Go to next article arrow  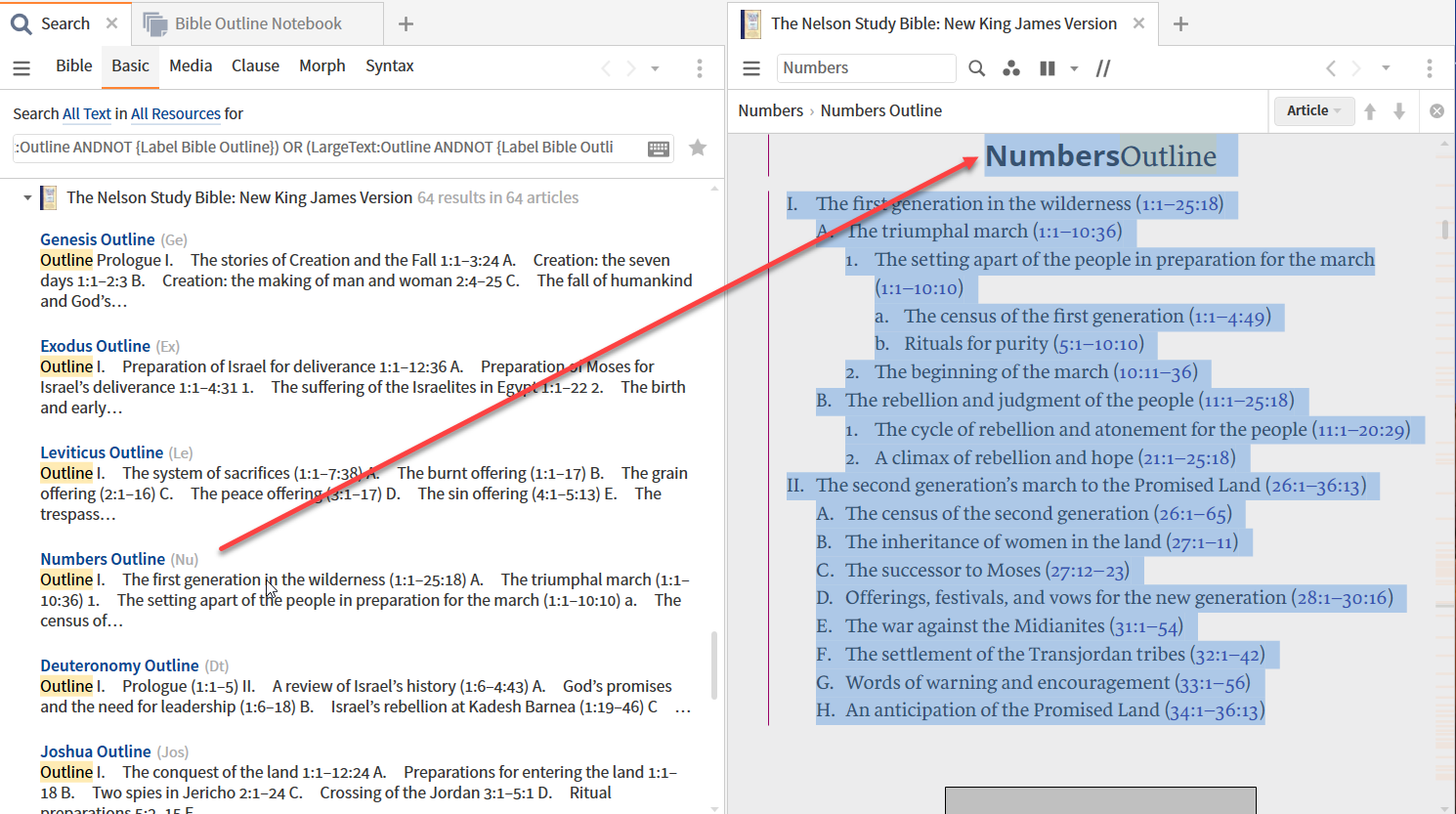pyautogui.click(x=1399, y=111)
